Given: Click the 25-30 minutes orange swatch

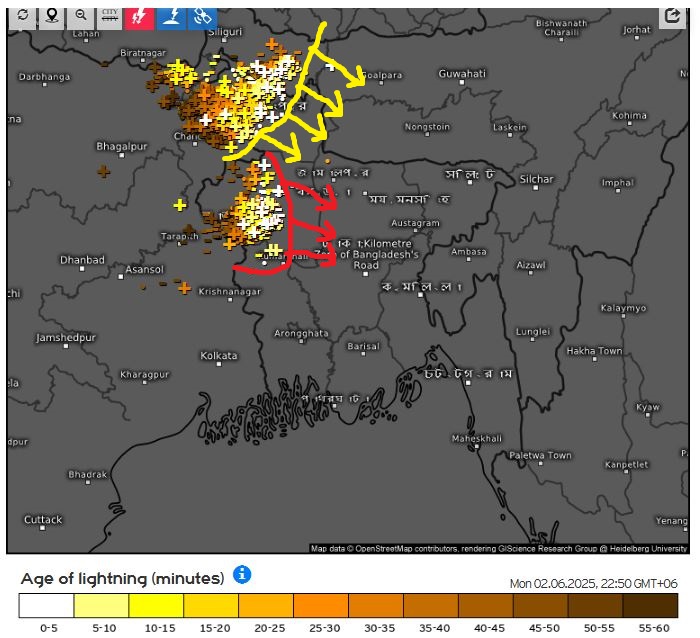Looking at the screenshot, I should tap(321, 606).
